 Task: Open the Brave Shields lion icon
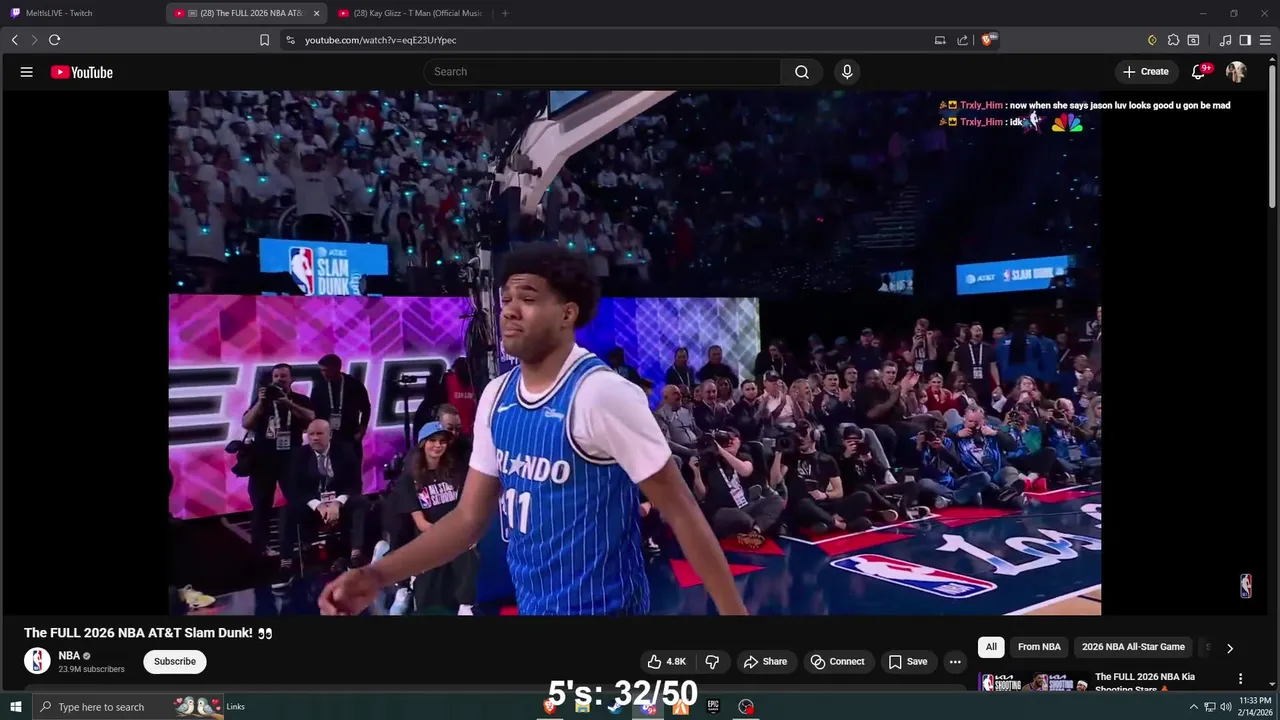click(988, 40)
